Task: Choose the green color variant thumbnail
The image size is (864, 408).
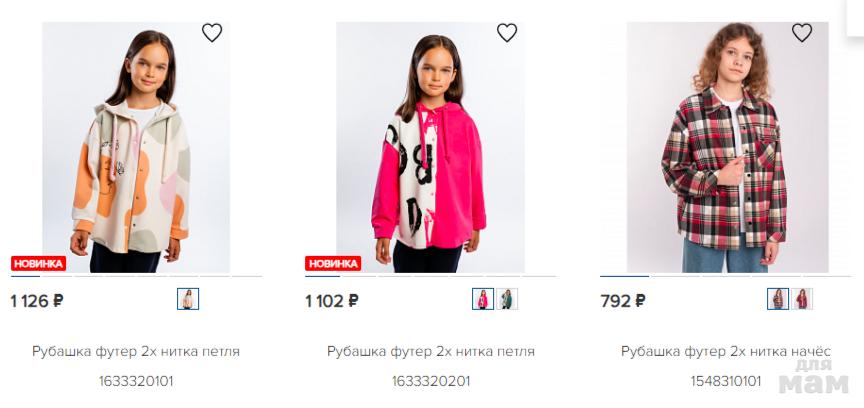Action: point(507,299)
